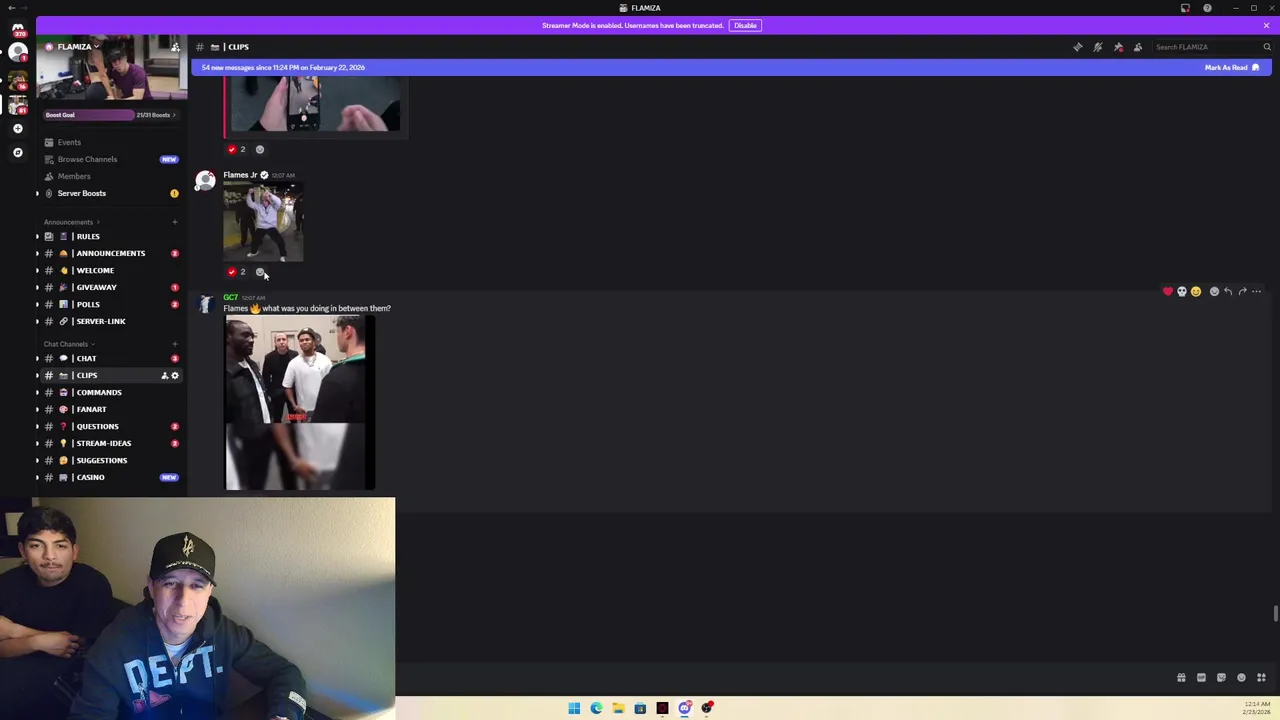Toggle the member list icon

point(1138,47)
